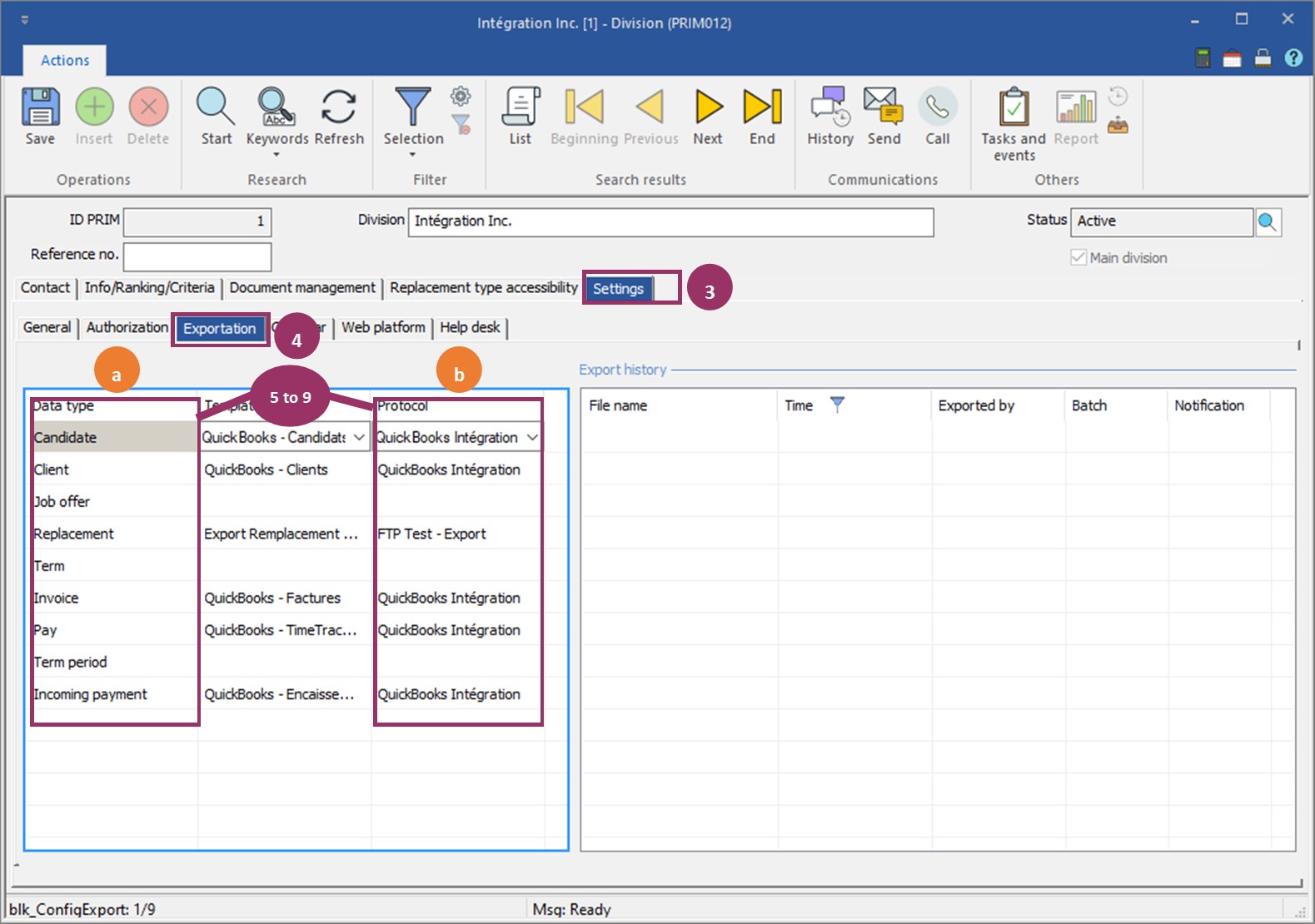Expand the Candidate template dropdown
This screenshot has height=924, width=1315.
tap(359, 437)
